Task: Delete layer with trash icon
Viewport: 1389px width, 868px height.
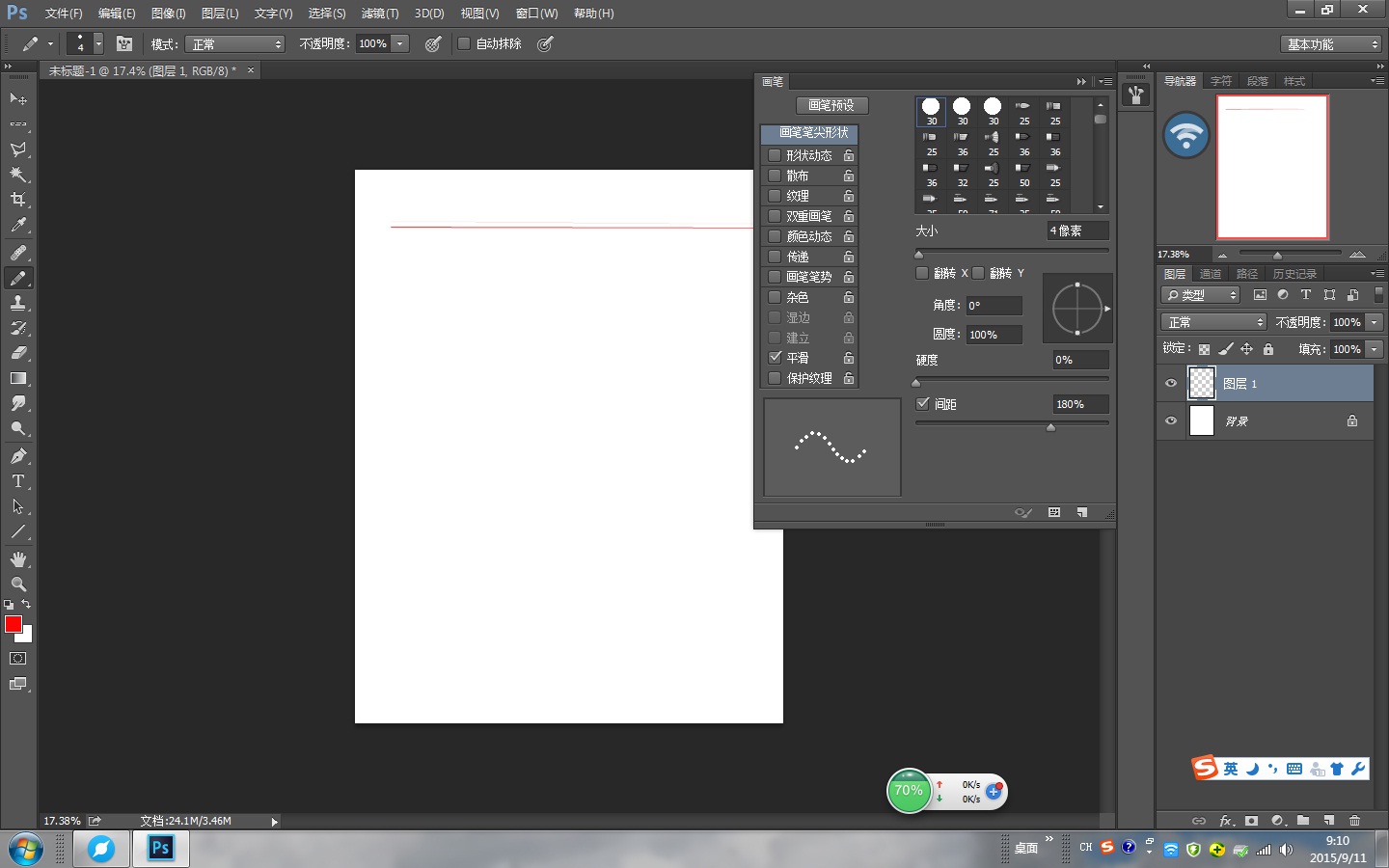Action: point(1355,821)
